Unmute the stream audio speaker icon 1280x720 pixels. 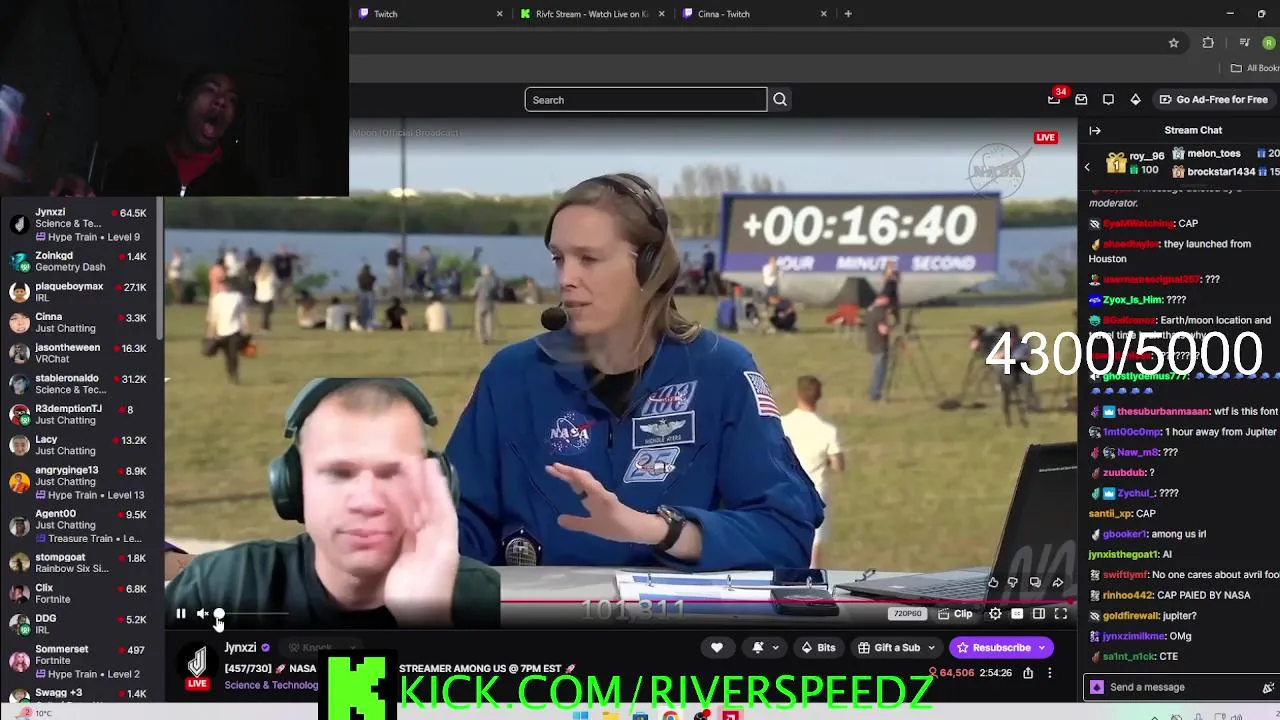click(x=203, y=614)
